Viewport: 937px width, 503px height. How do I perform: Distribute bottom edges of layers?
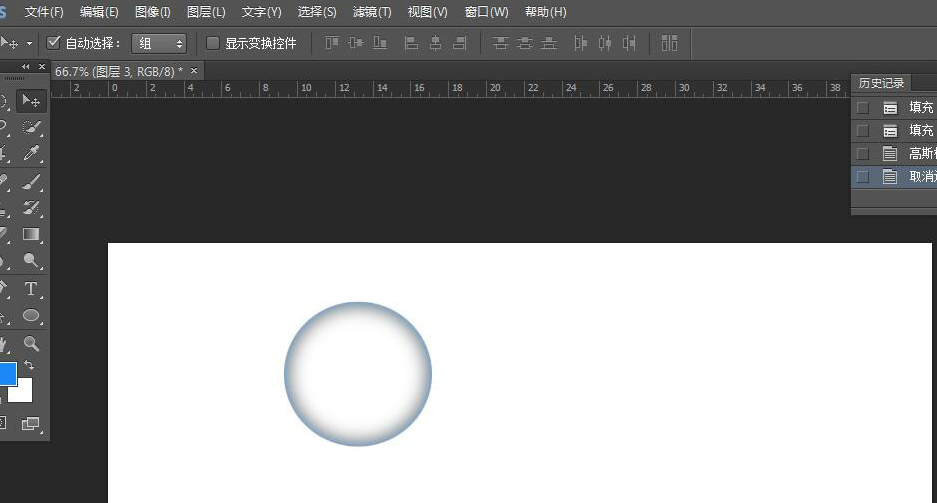(x=549, y=43)
